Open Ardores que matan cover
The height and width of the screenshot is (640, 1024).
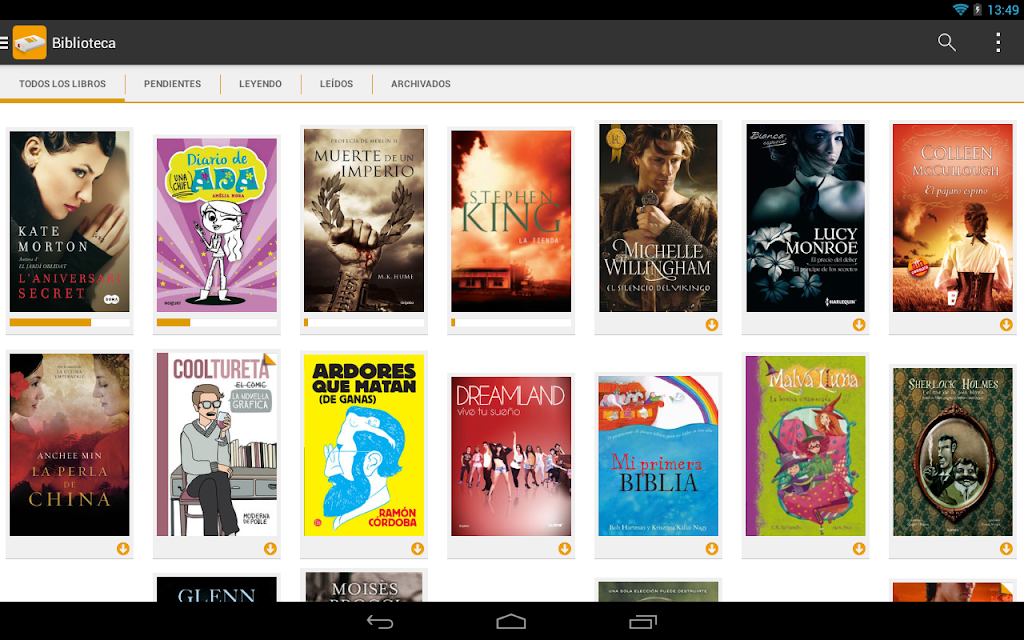click(364, 445)
